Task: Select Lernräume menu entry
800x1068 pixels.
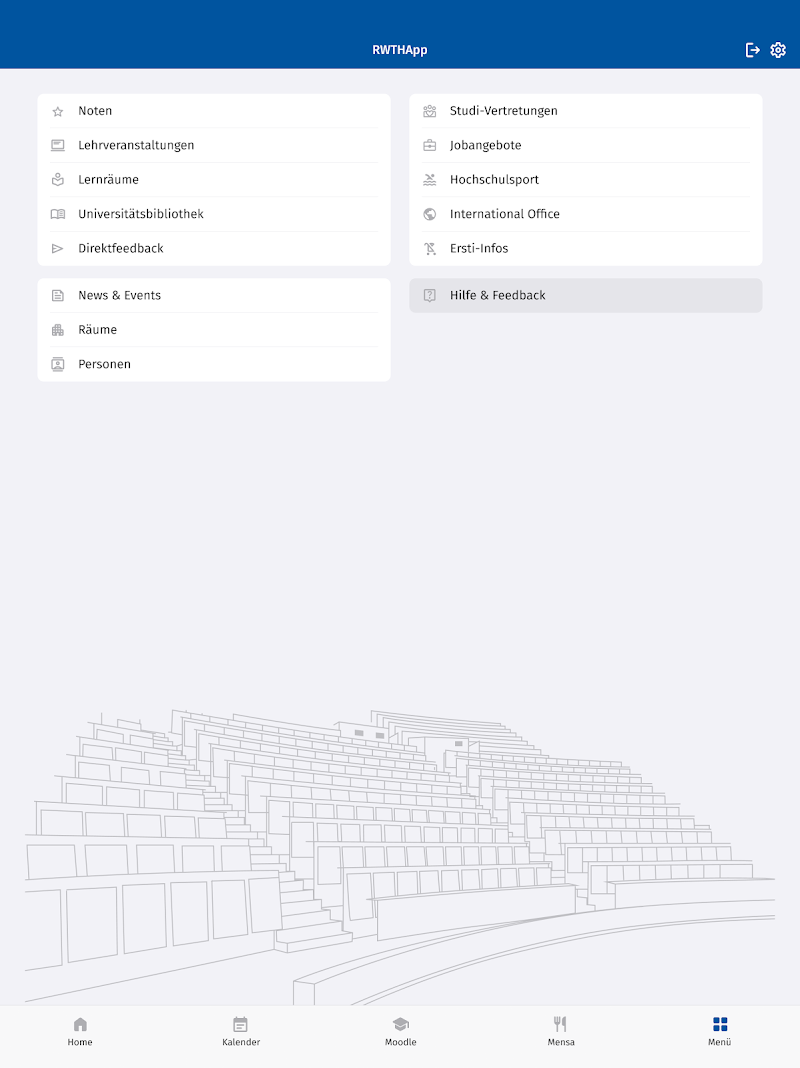Action: 108,180
